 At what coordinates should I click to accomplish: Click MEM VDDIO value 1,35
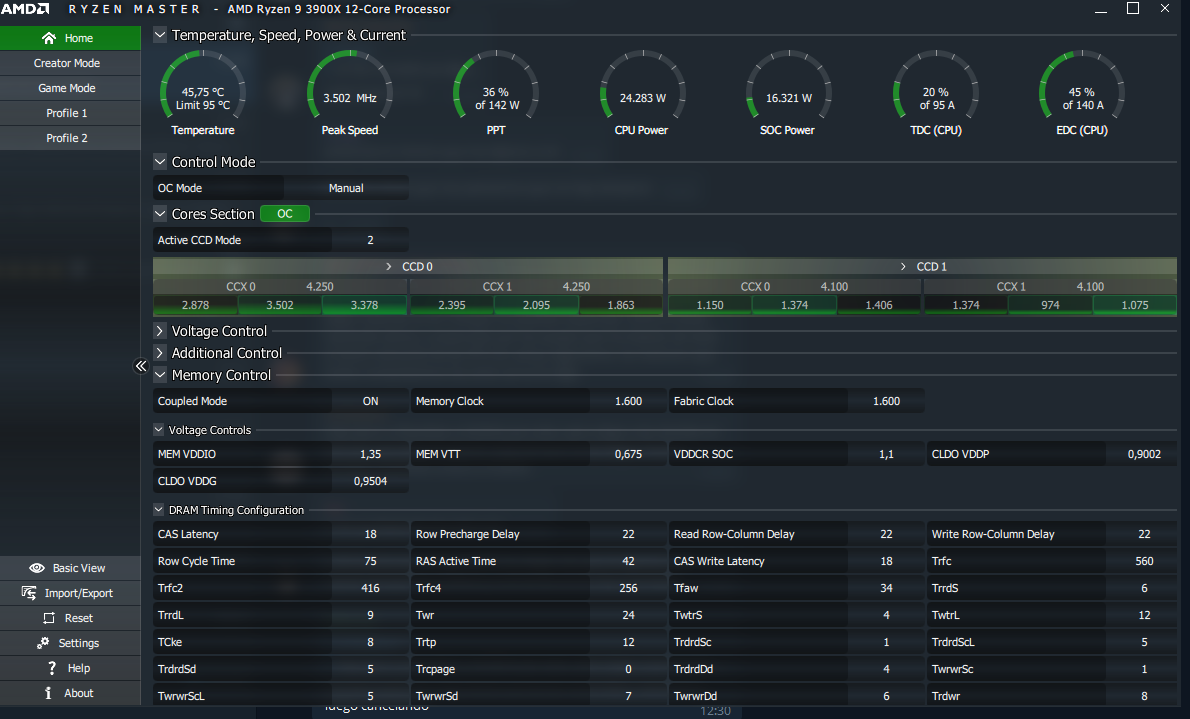(370, 454)
